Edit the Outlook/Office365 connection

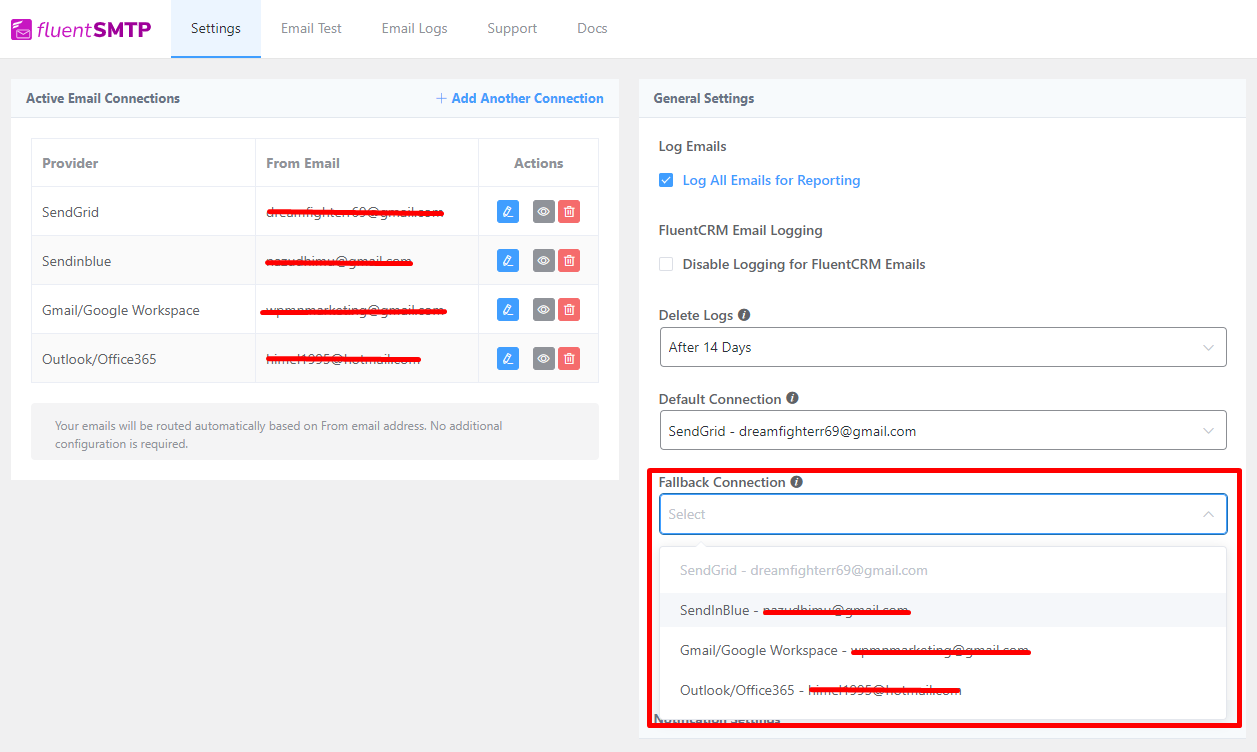[x=508, y=358]
